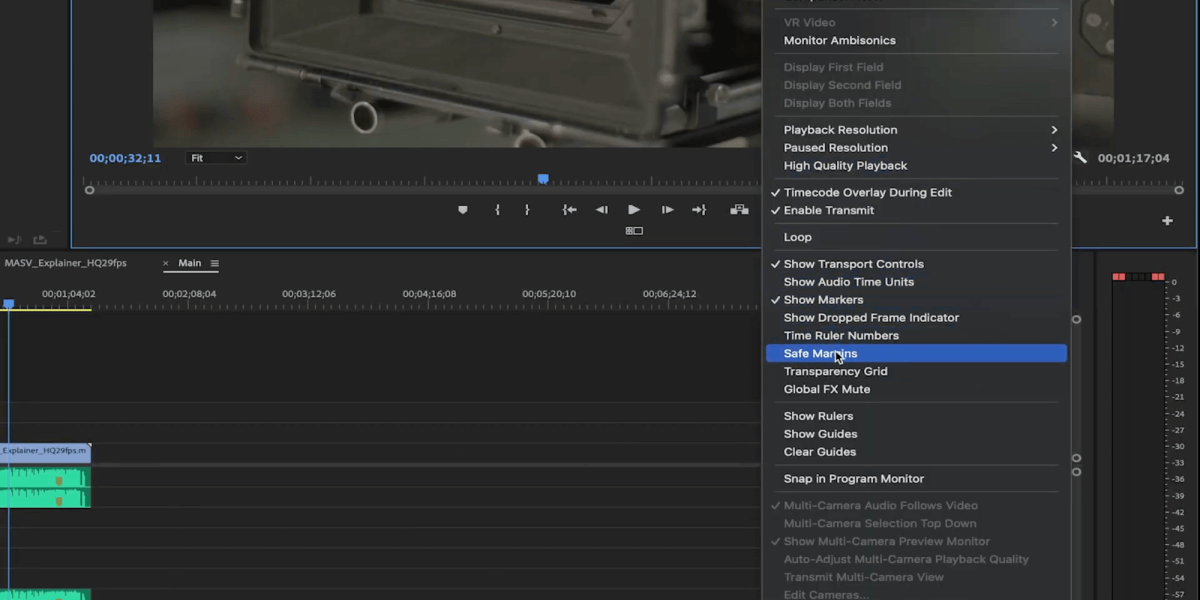
Task: Select the Explainer_HQ29fps video clip
Action: point(45,452)
